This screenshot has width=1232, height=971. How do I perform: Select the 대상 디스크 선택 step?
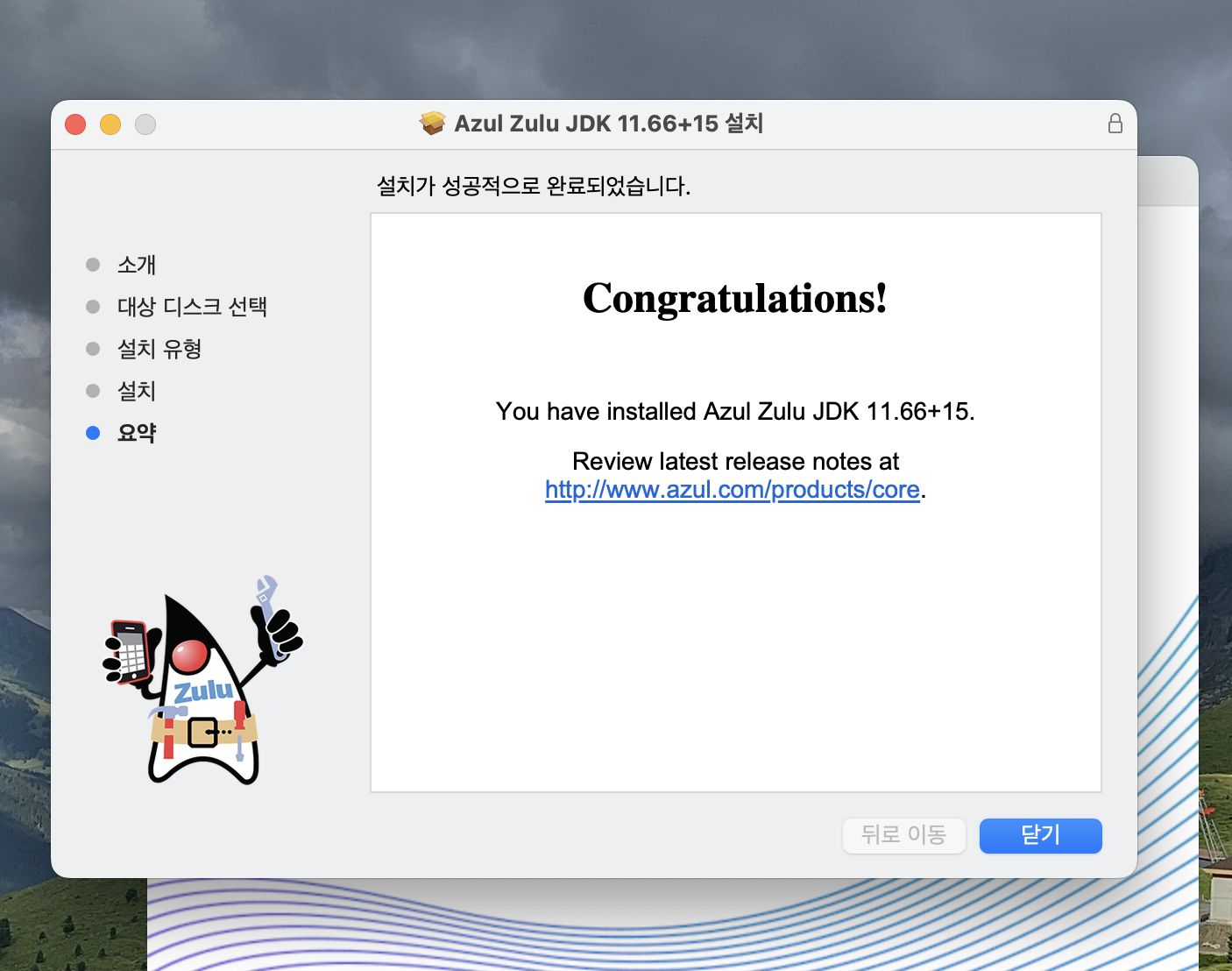coord(192,307)
